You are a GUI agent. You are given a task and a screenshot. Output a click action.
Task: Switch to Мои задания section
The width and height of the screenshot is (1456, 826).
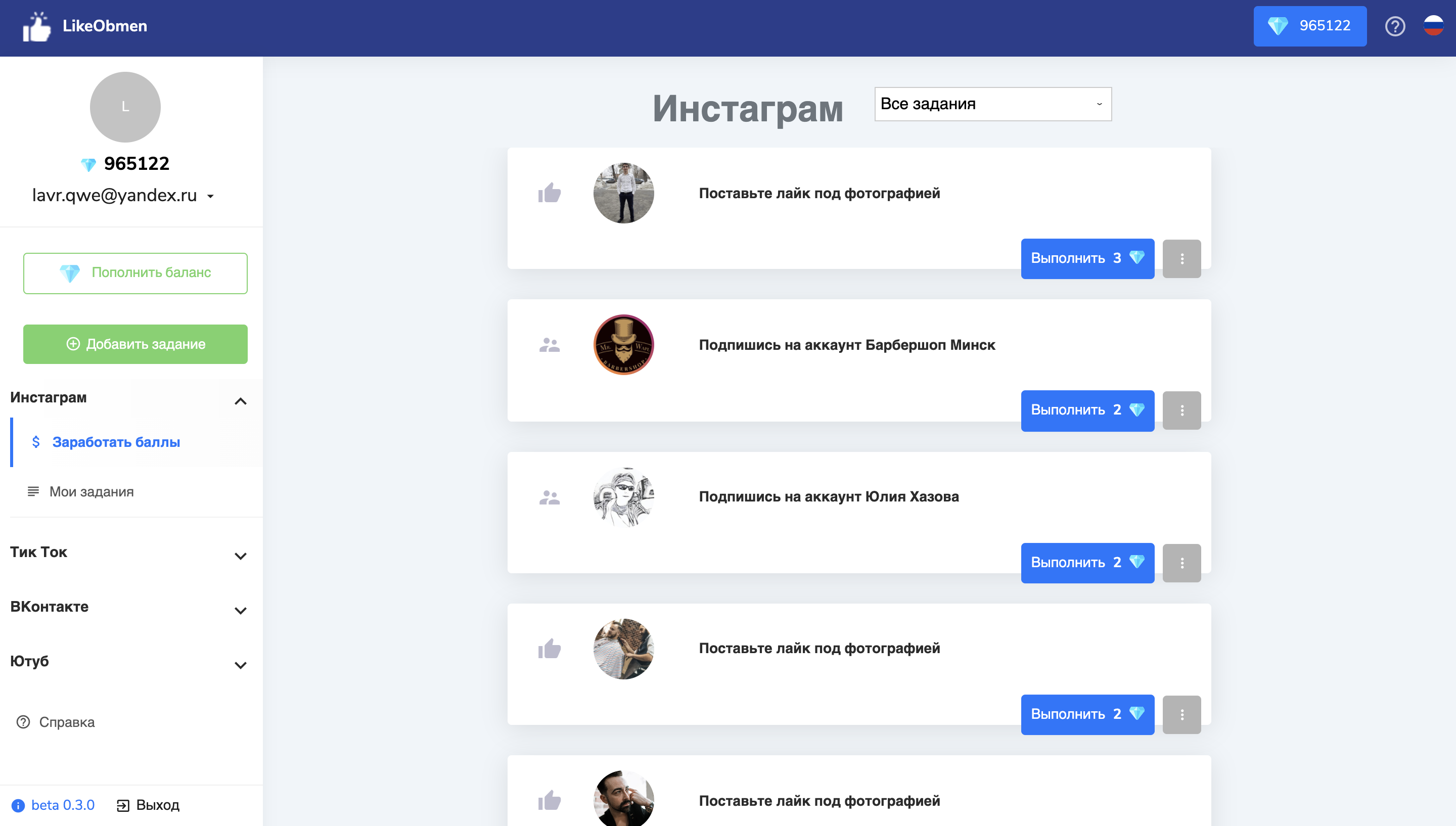tap(90, 492)
